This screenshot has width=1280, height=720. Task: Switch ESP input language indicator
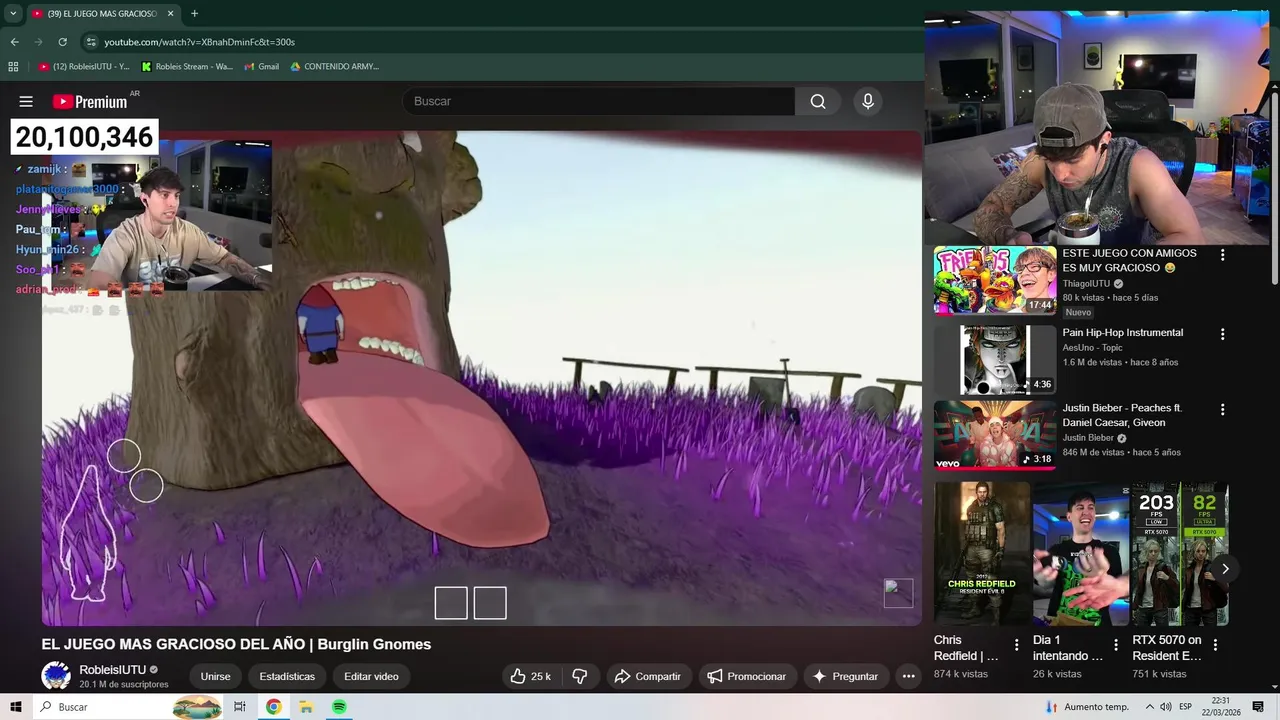tap(1185, 707)
